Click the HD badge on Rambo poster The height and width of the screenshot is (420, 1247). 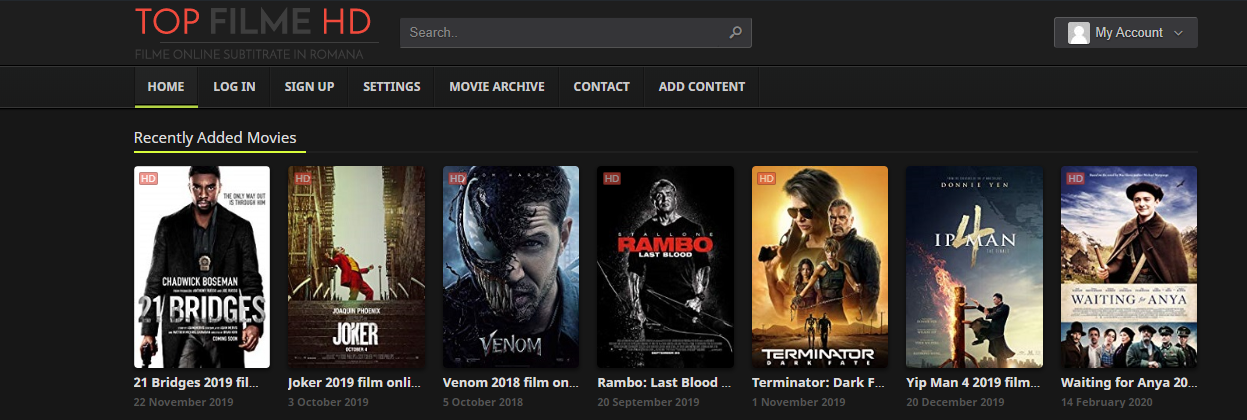[x=610, y=178]
